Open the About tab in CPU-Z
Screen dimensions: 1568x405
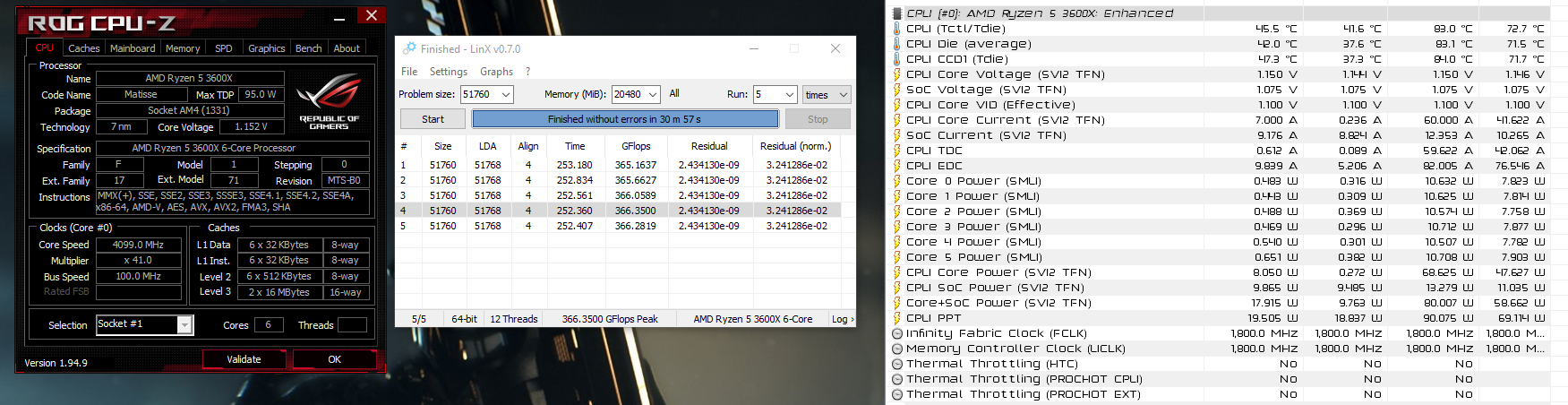click(x=347, y=48)
